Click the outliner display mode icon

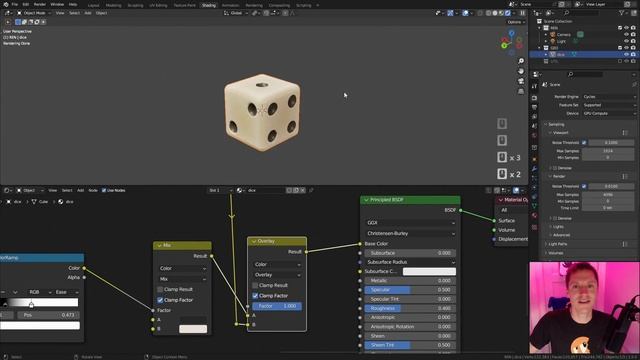coord(549,13)
